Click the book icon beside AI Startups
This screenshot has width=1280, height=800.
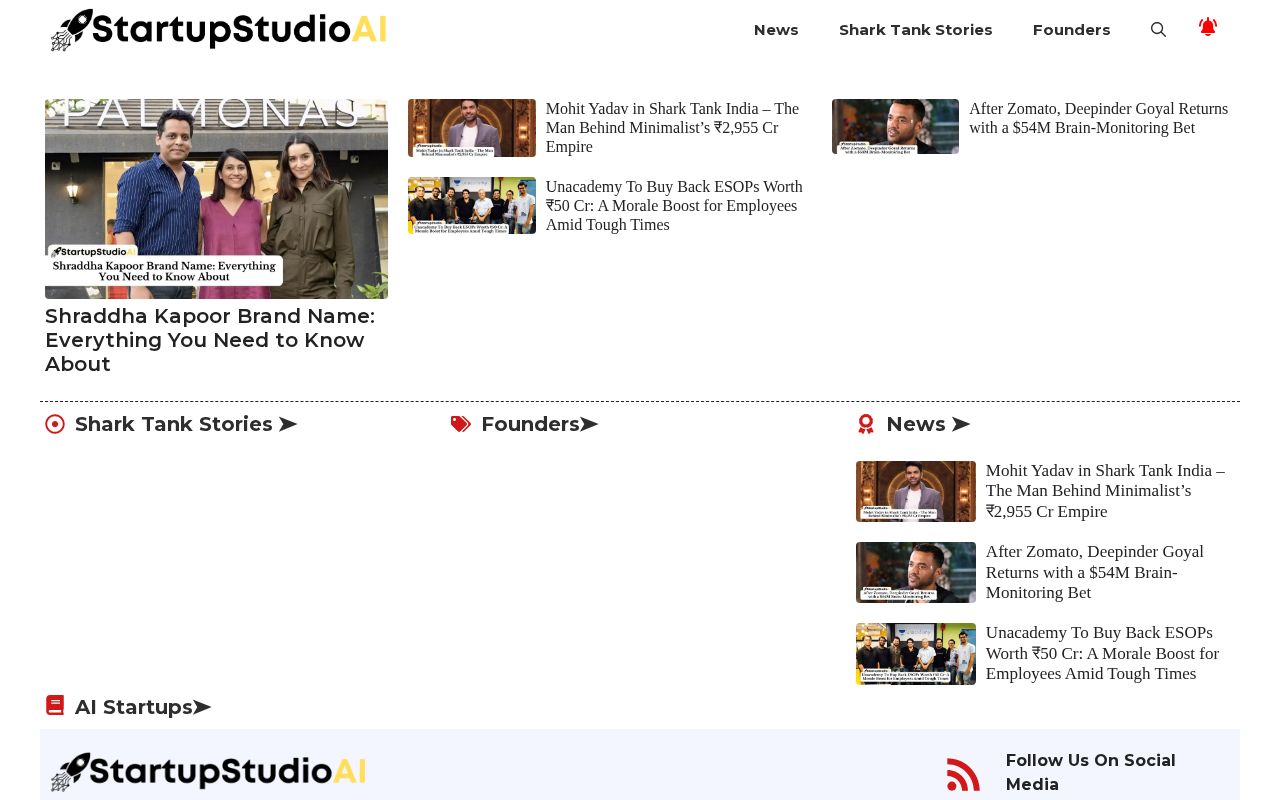[55, 706]
